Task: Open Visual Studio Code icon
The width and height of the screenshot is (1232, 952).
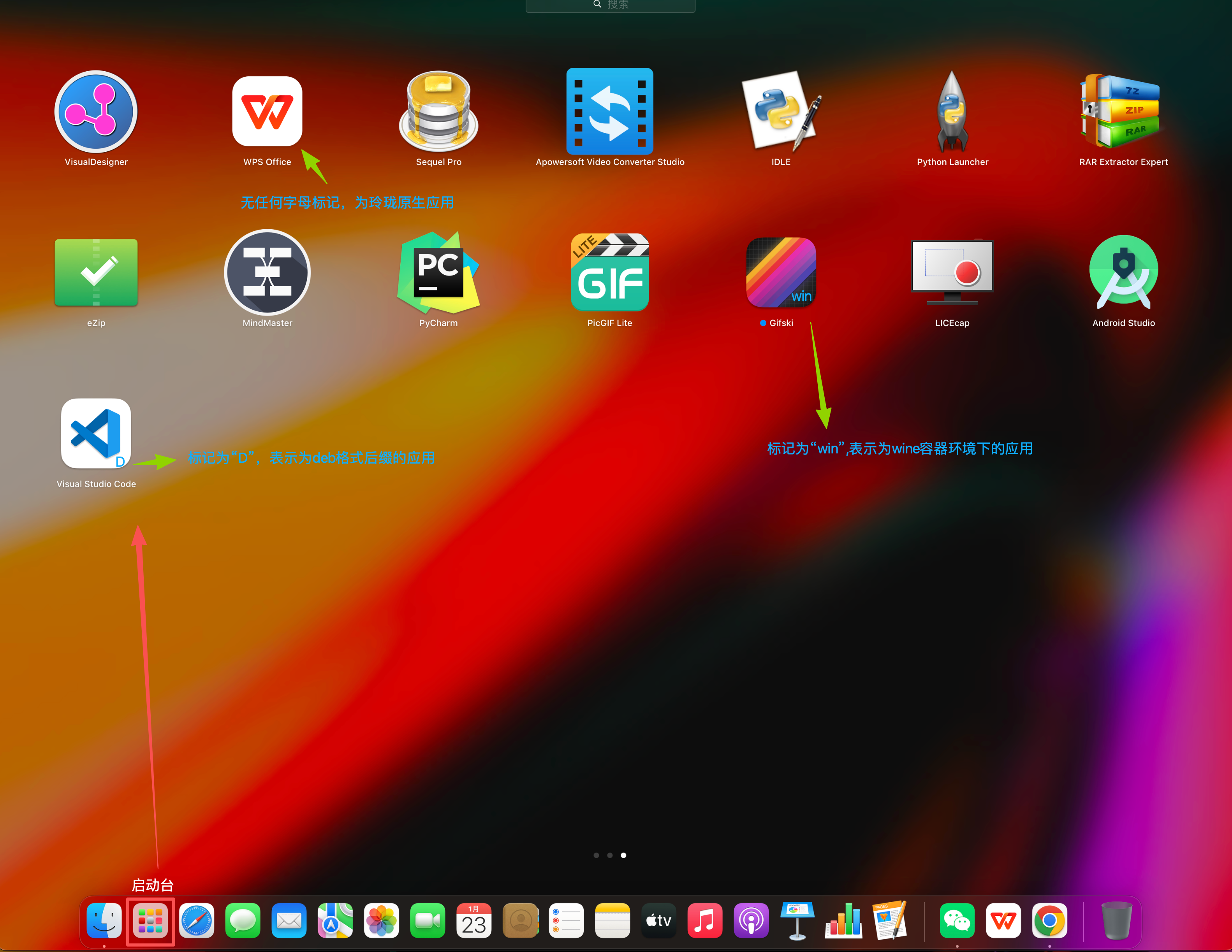Action: tap(96, 434)
